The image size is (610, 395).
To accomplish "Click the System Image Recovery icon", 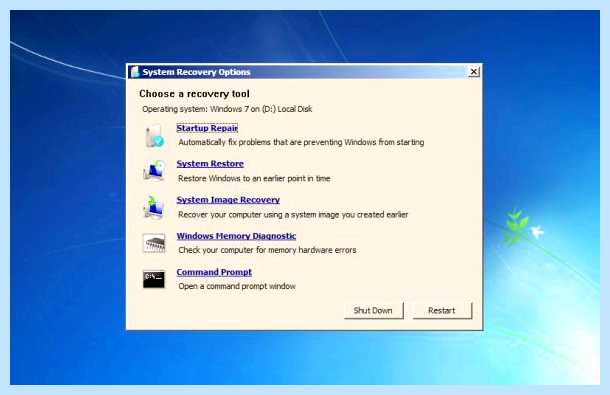I will (154, 207).
